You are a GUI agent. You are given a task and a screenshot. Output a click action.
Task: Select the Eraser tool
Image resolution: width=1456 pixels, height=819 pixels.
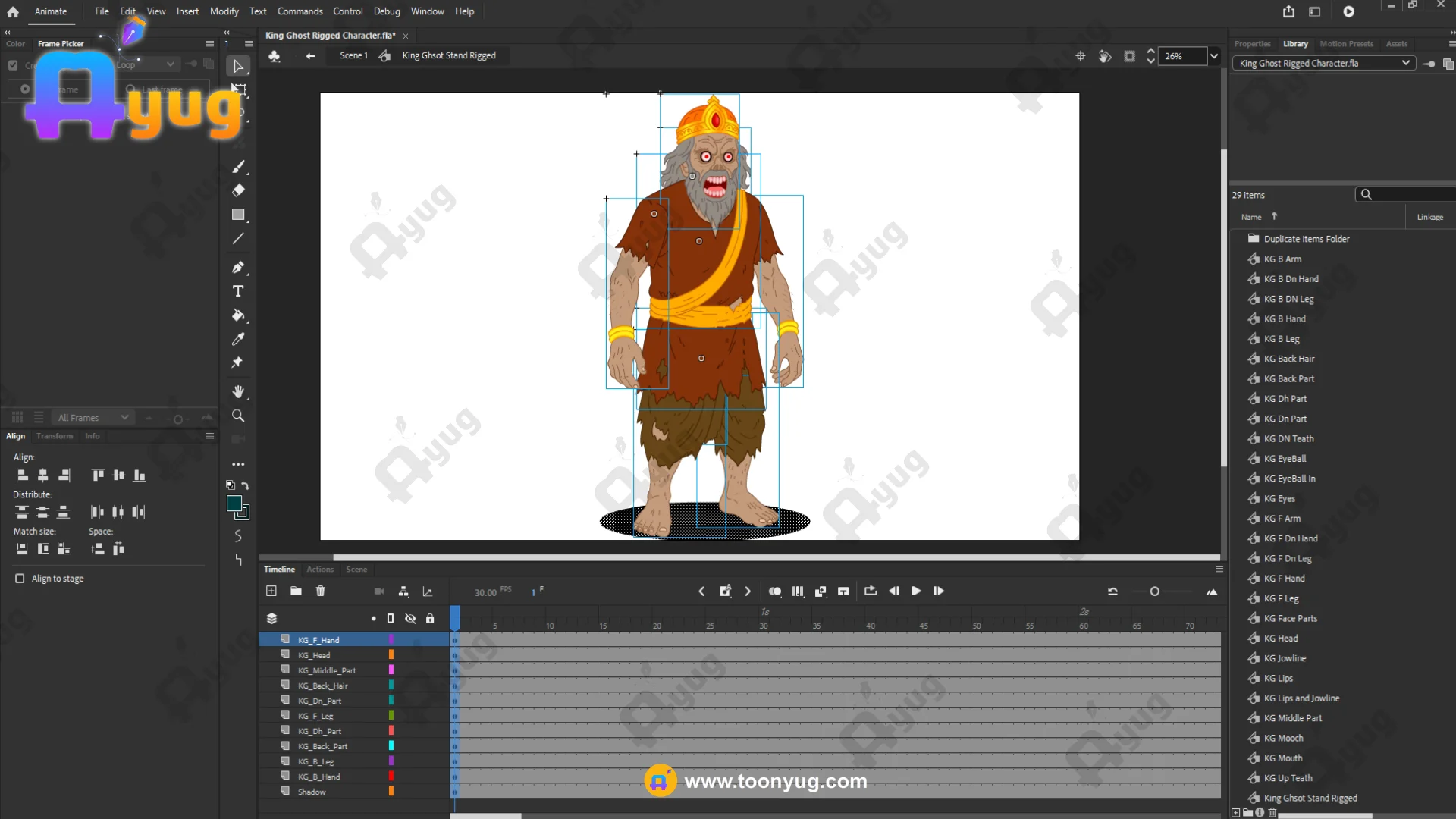pos(238,190)
